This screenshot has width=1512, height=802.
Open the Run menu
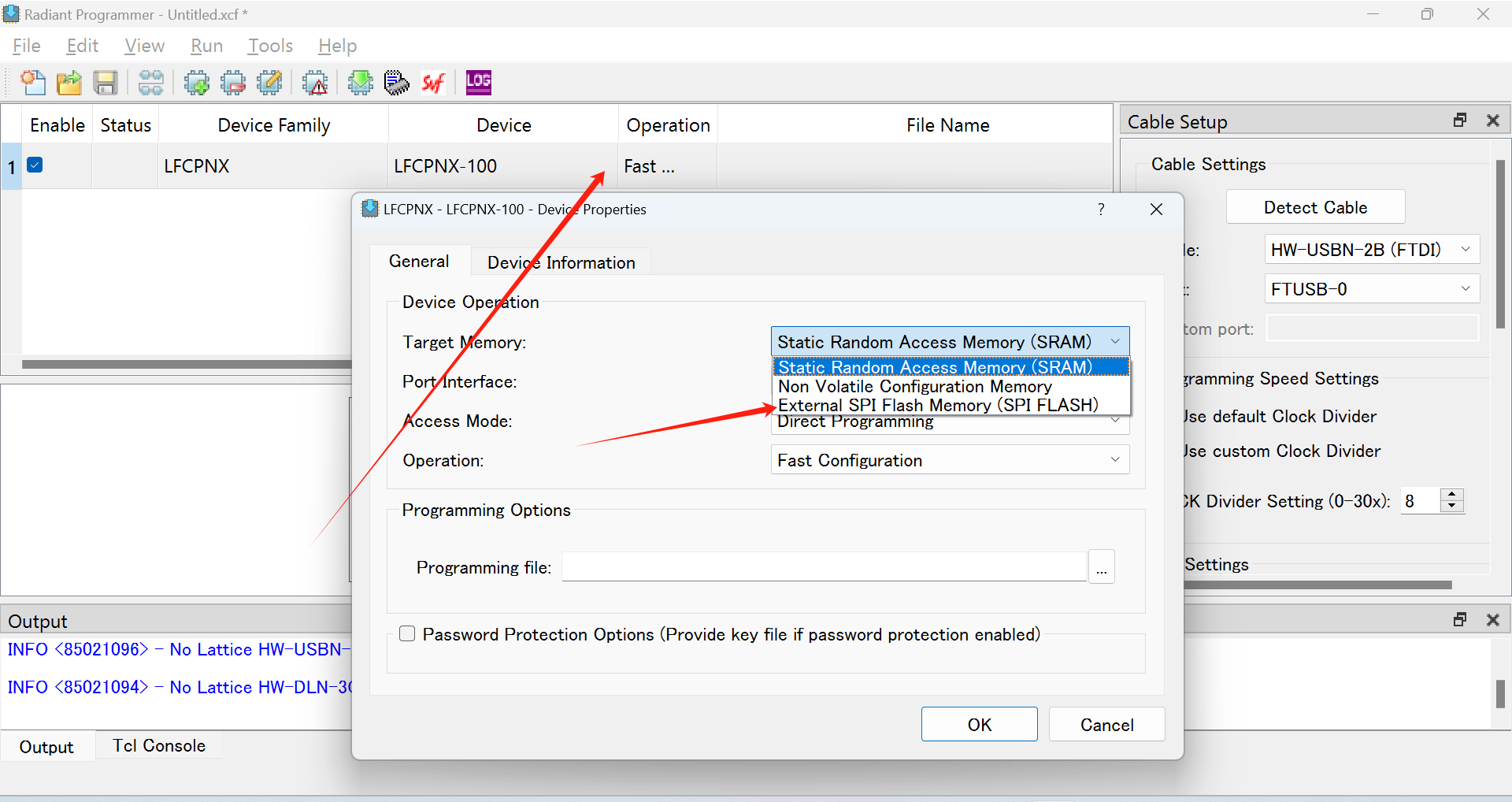pyautogui.click(x=207, y=46)
